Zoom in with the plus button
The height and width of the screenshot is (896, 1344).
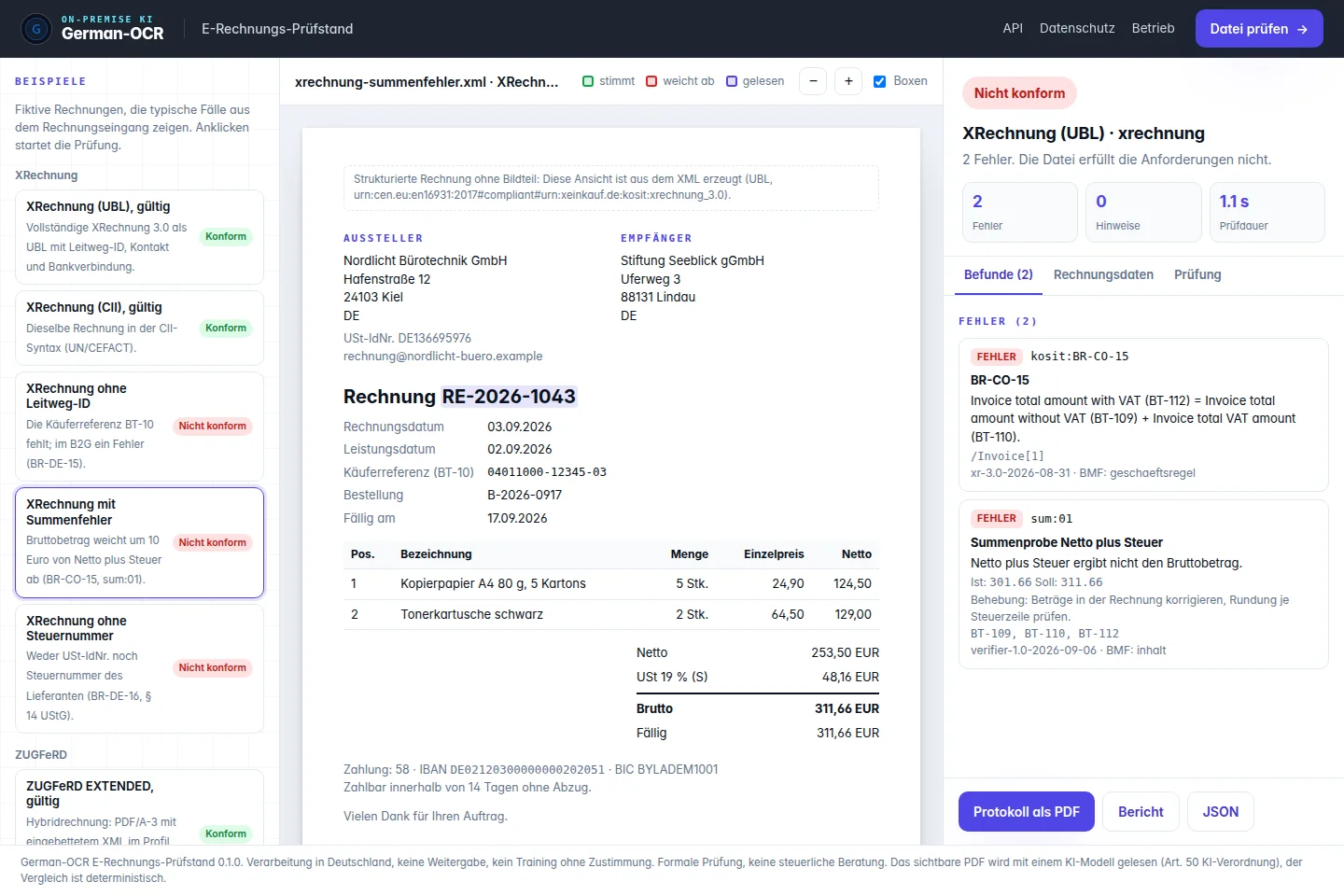pos(848,81)
